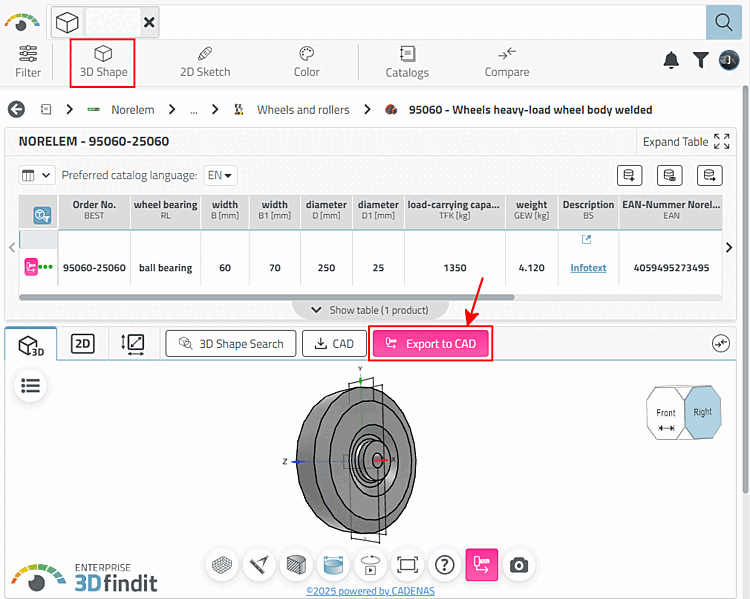Switch to the 3D view tab
Image resolution: width=750 pixels, height=599 pixels.
click(x=31, y=344)
